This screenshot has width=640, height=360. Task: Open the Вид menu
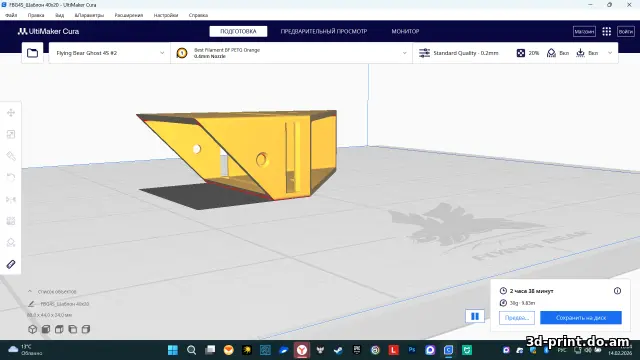(x=60, y=15)
